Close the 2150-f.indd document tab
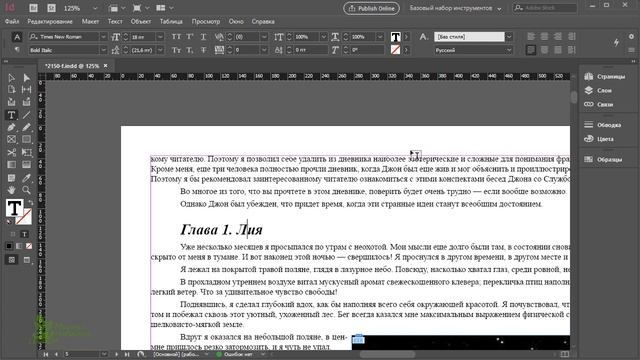 pos(106,65)
